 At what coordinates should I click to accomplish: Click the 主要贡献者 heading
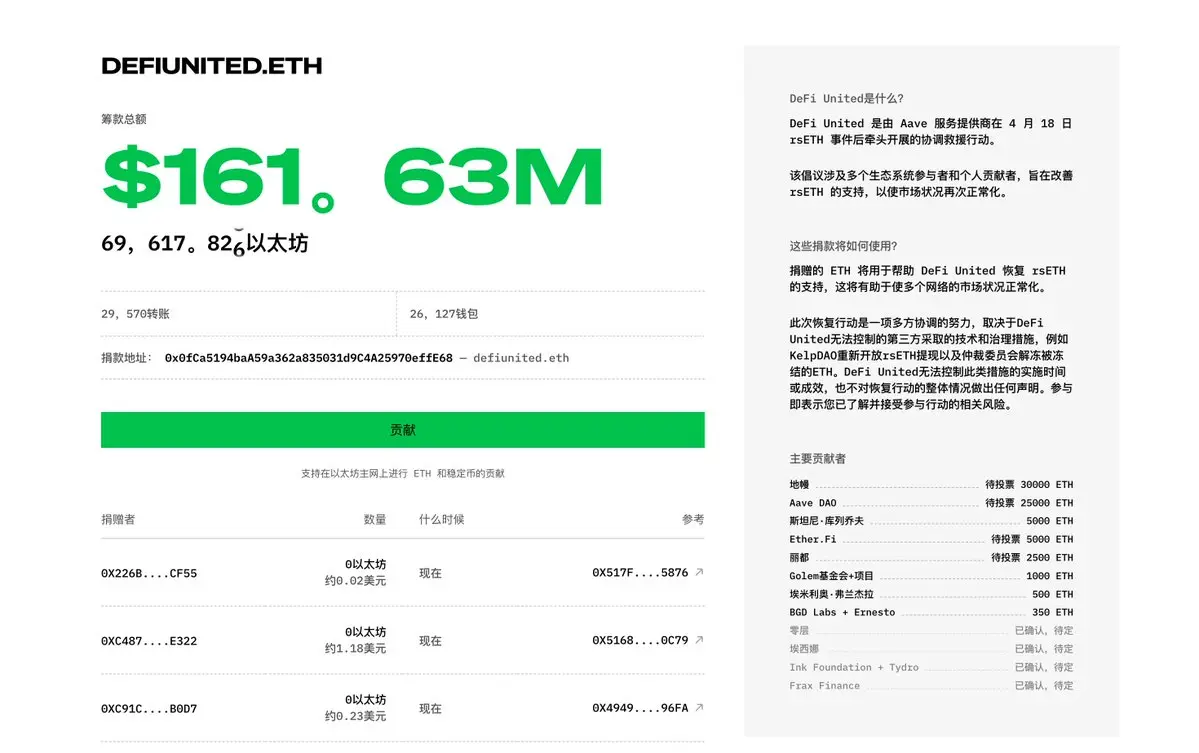tap(817, 459)
